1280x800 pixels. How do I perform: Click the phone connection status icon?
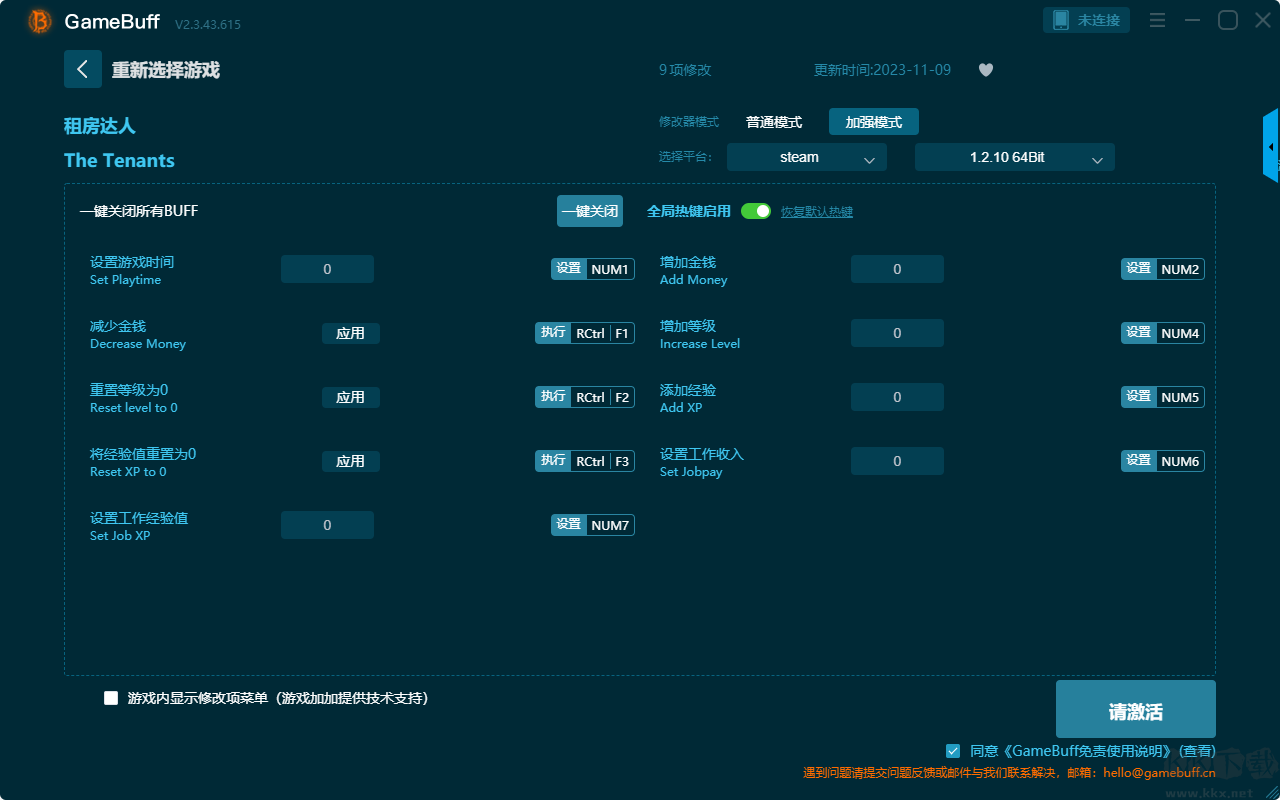coord(1061,20)
